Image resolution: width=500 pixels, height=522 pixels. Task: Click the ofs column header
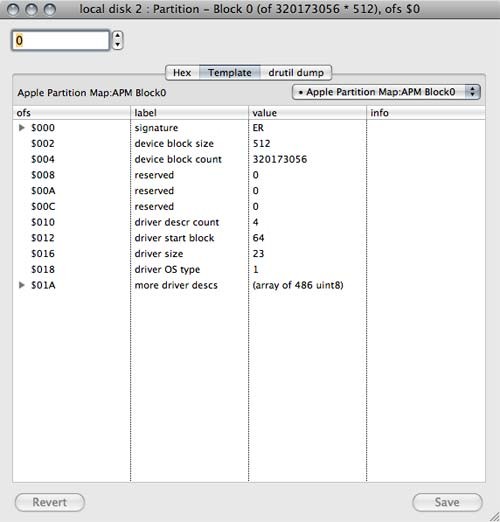[71, 113]
